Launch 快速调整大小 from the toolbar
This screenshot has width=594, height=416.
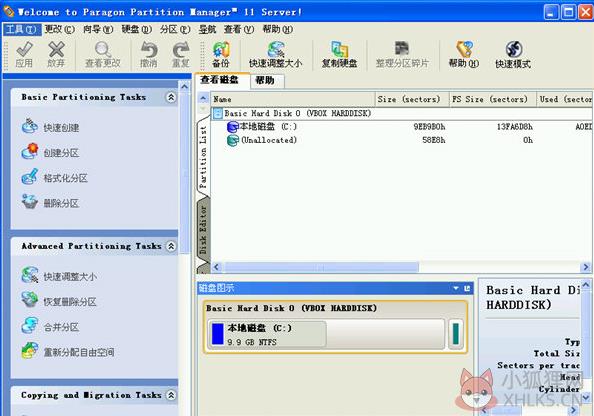(x=275, y=55)
